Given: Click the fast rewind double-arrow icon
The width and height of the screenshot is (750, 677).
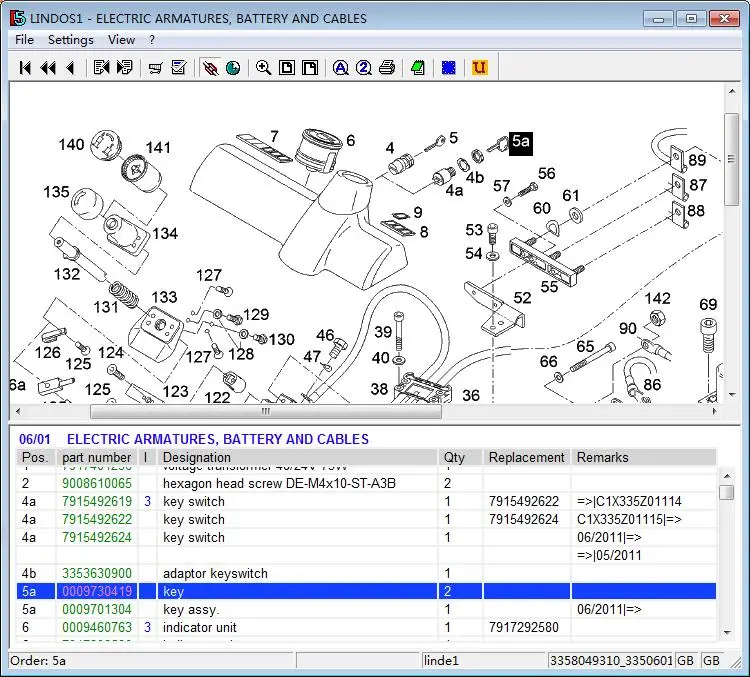Looking at the screenshot, I should [47, 68].
